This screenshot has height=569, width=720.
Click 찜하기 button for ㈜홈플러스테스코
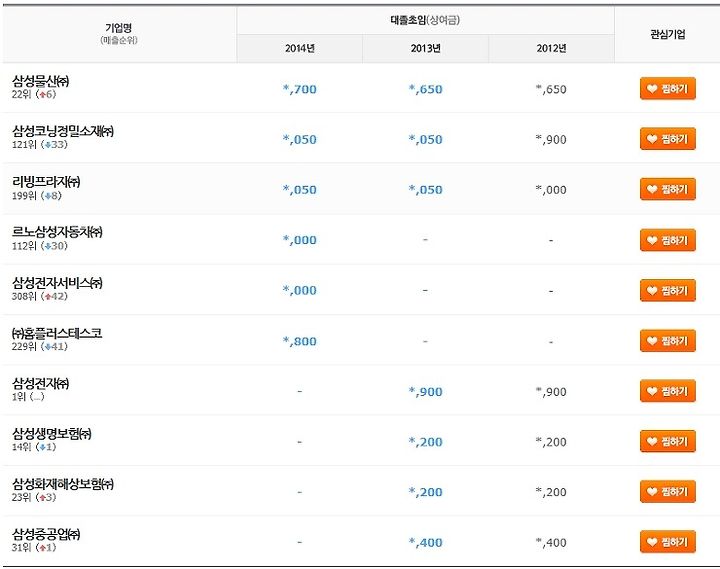click(x=668, y=341)
